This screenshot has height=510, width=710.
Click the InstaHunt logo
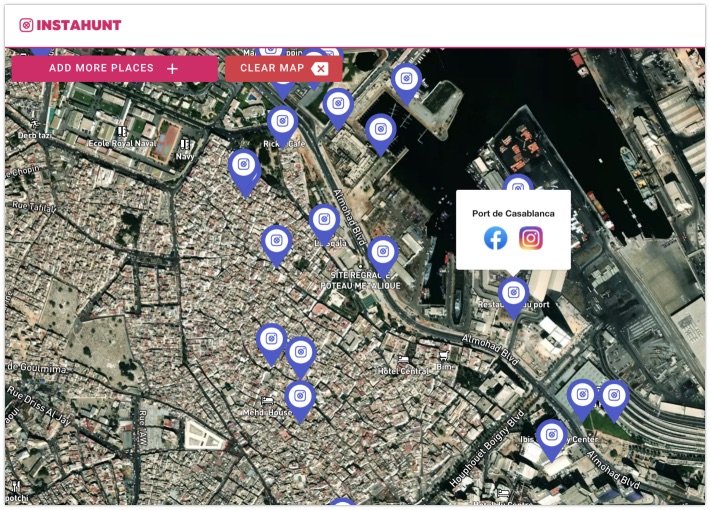pos(70,25)
